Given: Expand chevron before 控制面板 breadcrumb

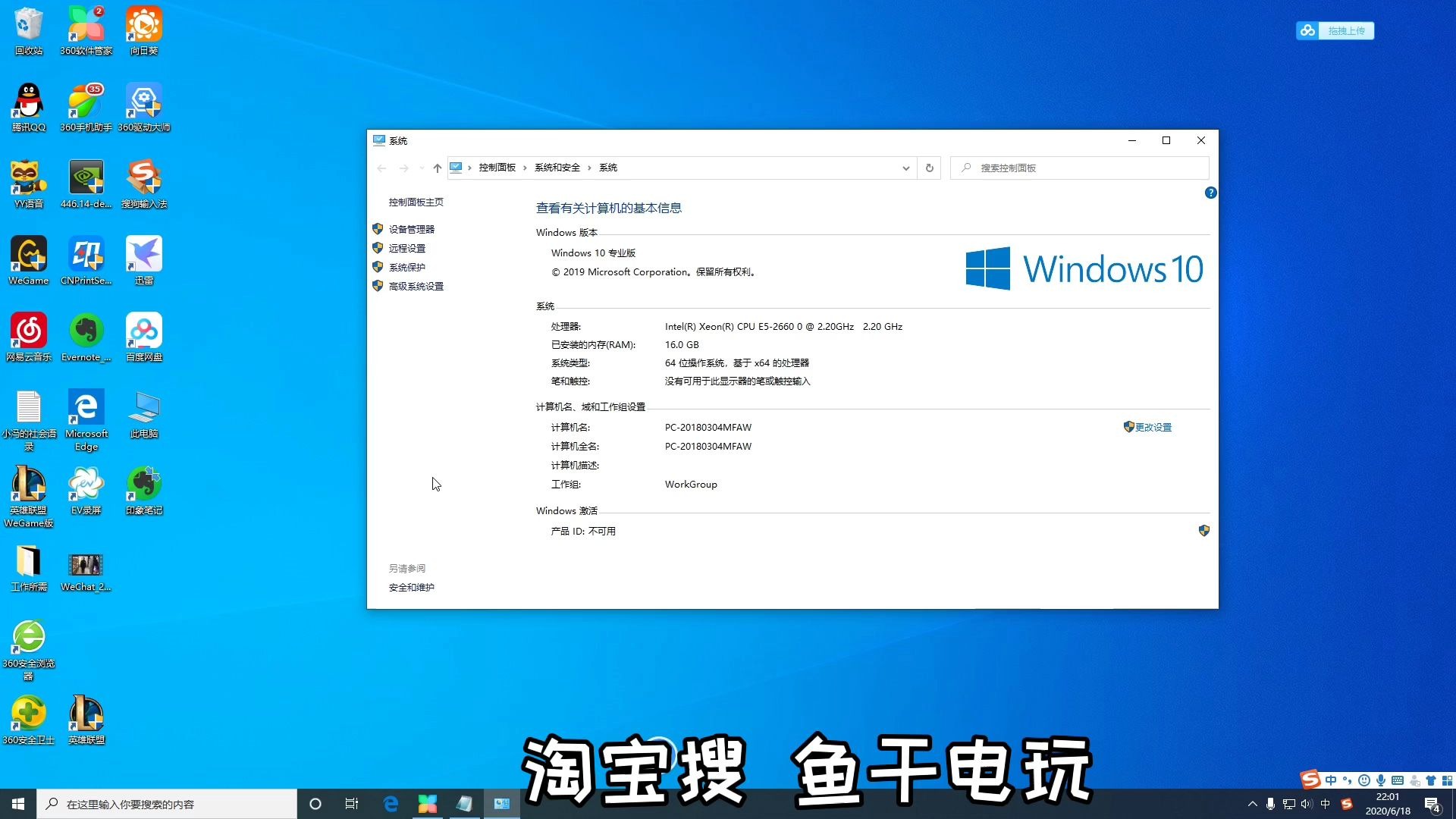Looking at the screenshot, I should 469,168.
